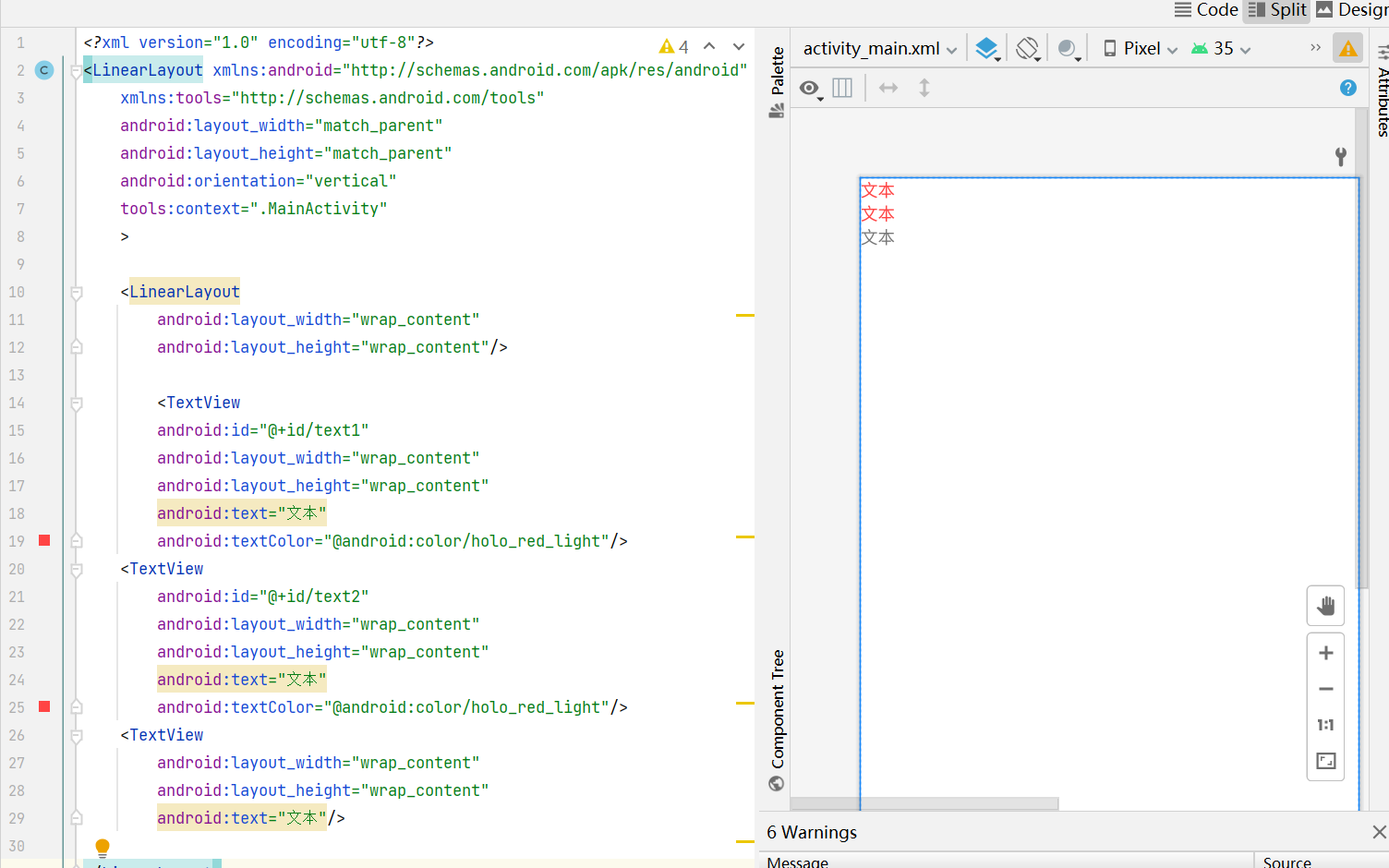Click android:id="@+id/text2" line
Screen dimensions: 1389x868
point(263,597)
